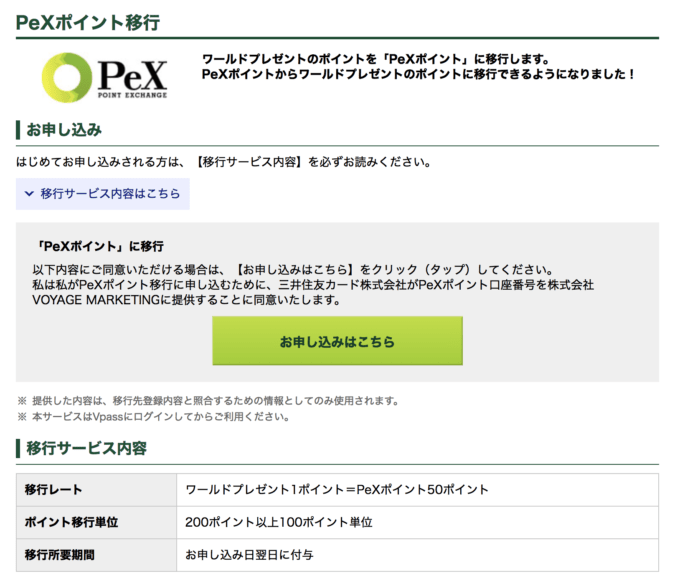Image resolution: width=680 pixels, height=581 pixels.
Task: Click the intro line starting ワールドプレゼントのポイントを
Action: 376,59
